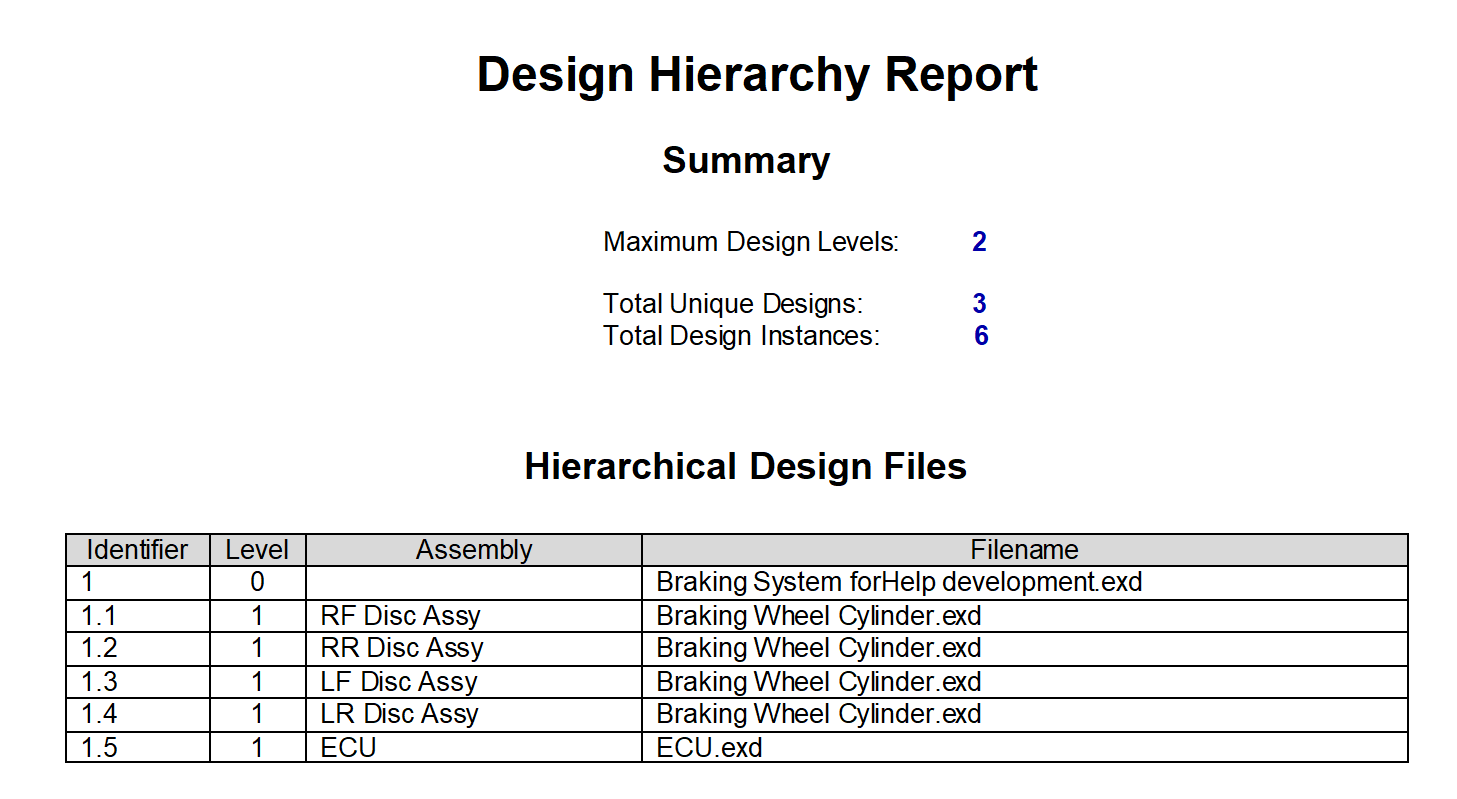Image resolution: width=1457 pixels, height=799 pixels.
Task: Click the LF Disc Assy cell
Action: tap(474, 682)
